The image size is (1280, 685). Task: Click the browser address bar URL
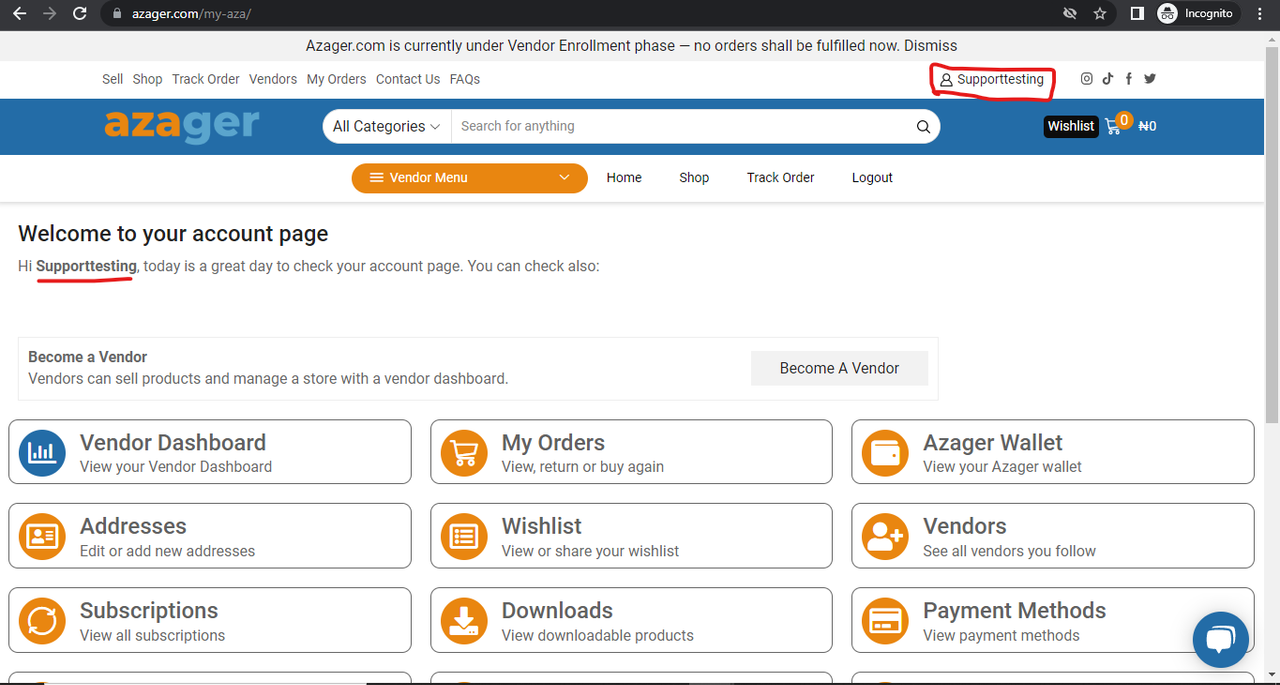(191, 14)
